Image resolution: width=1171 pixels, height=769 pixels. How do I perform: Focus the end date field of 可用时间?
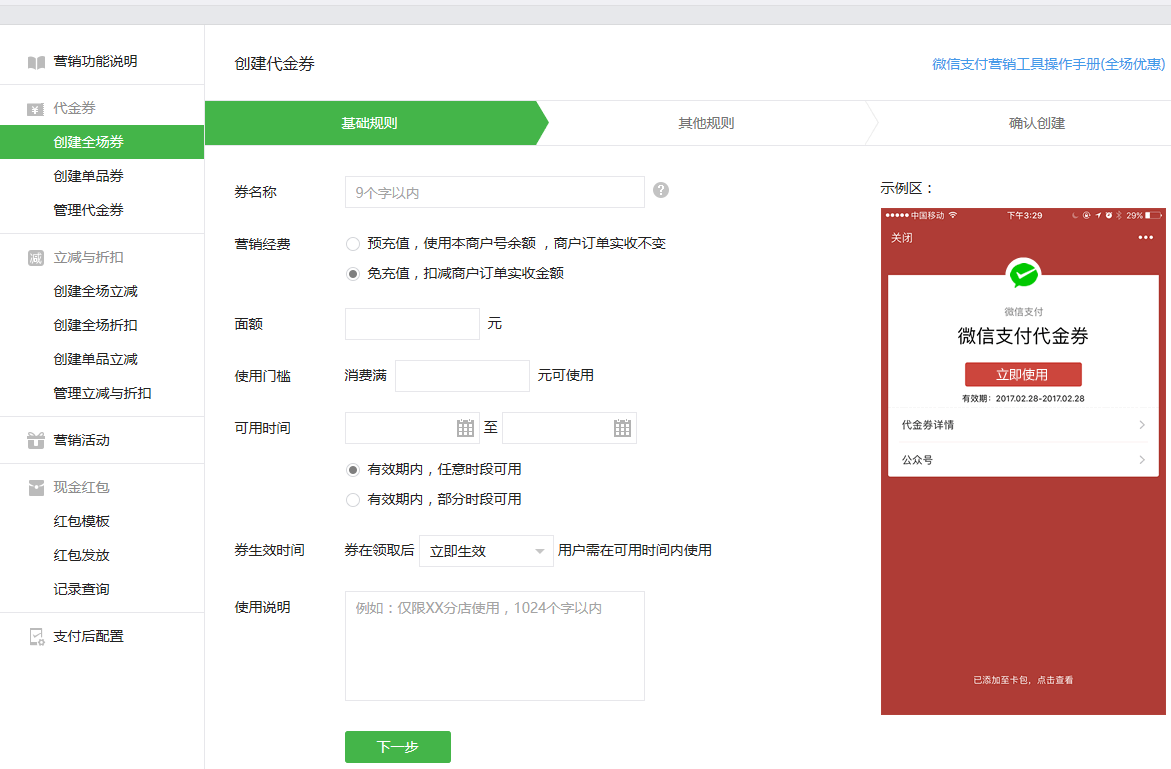click(x=569, y=428)
